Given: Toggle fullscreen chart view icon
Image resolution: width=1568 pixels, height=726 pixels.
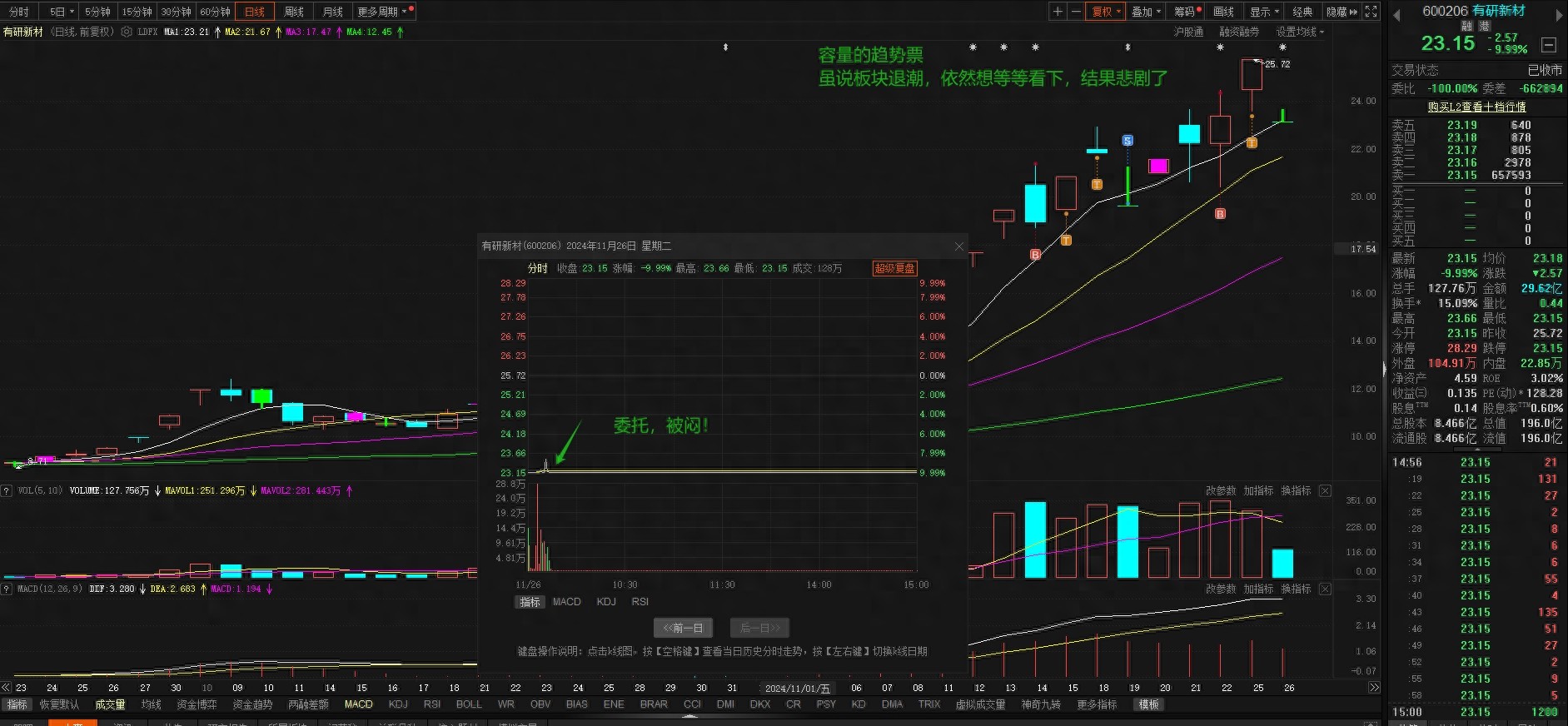Looking at the screenshot, I should (x=1371, y=12).
